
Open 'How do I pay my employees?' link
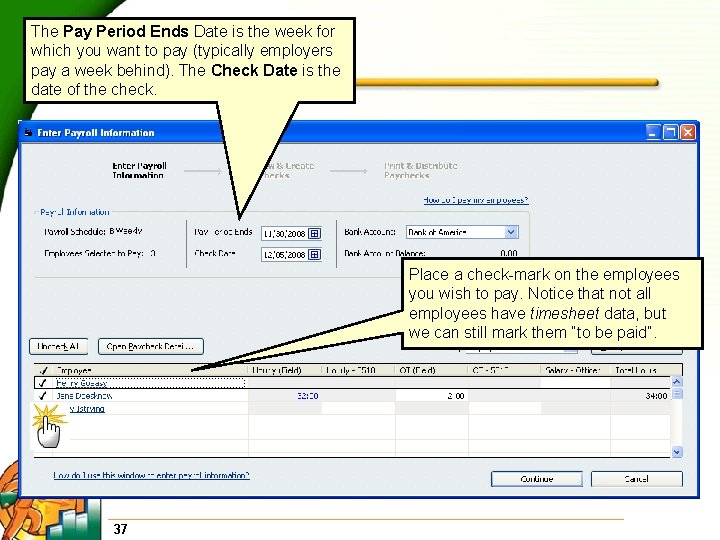[x=476, y=200]
